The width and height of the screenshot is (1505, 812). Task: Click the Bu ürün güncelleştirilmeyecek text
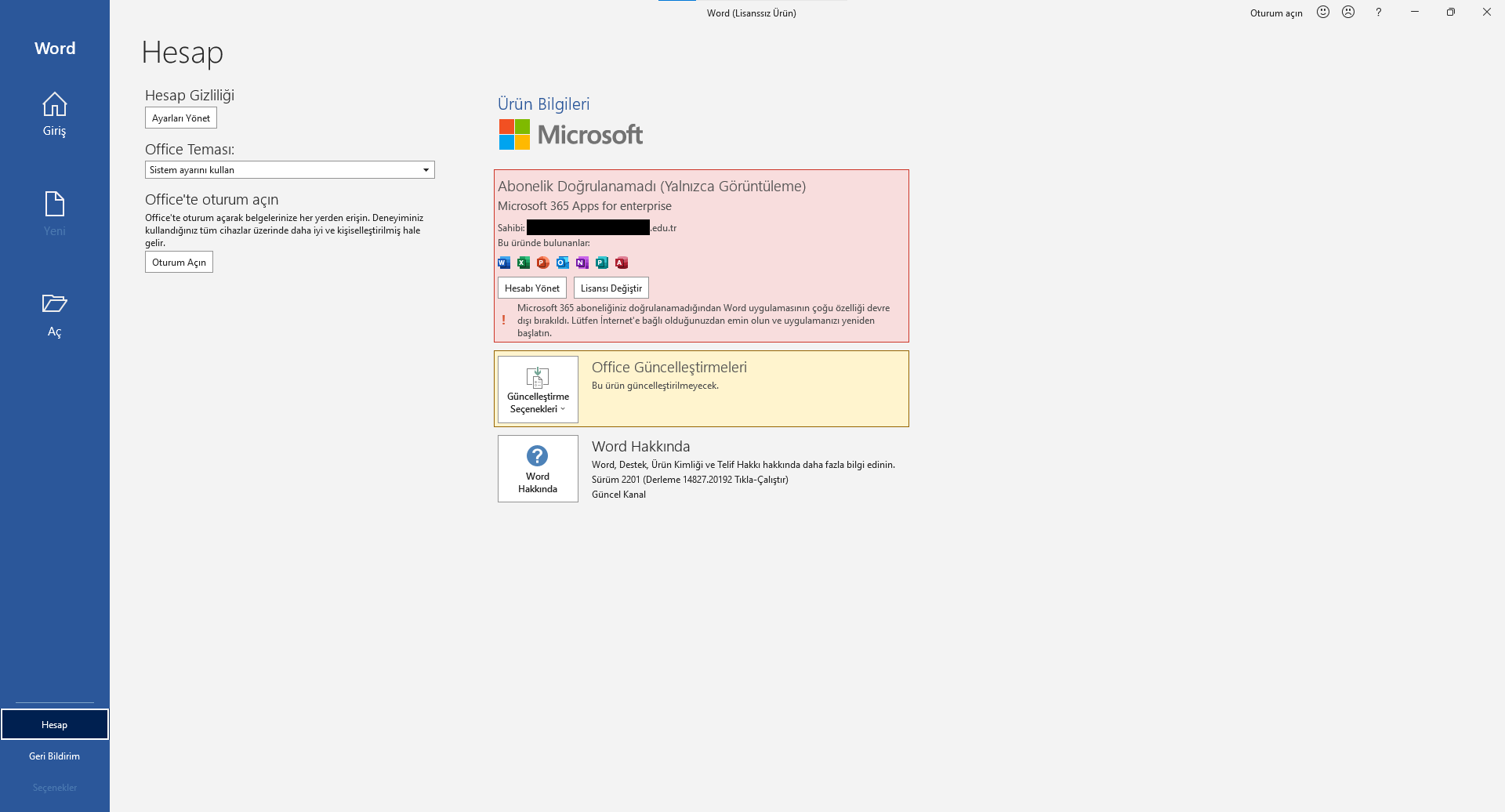(x=655, y=386)
